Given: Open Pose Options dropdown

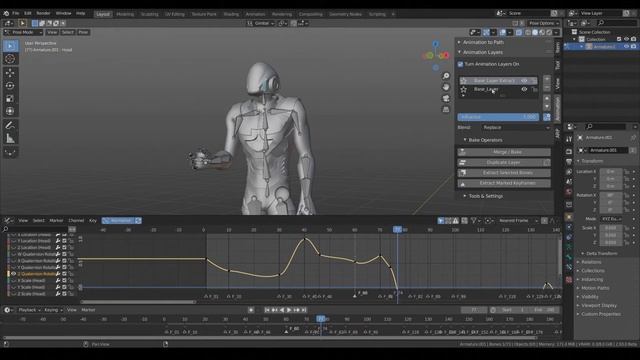Looking at the screenshot, I should click(544, 23).
